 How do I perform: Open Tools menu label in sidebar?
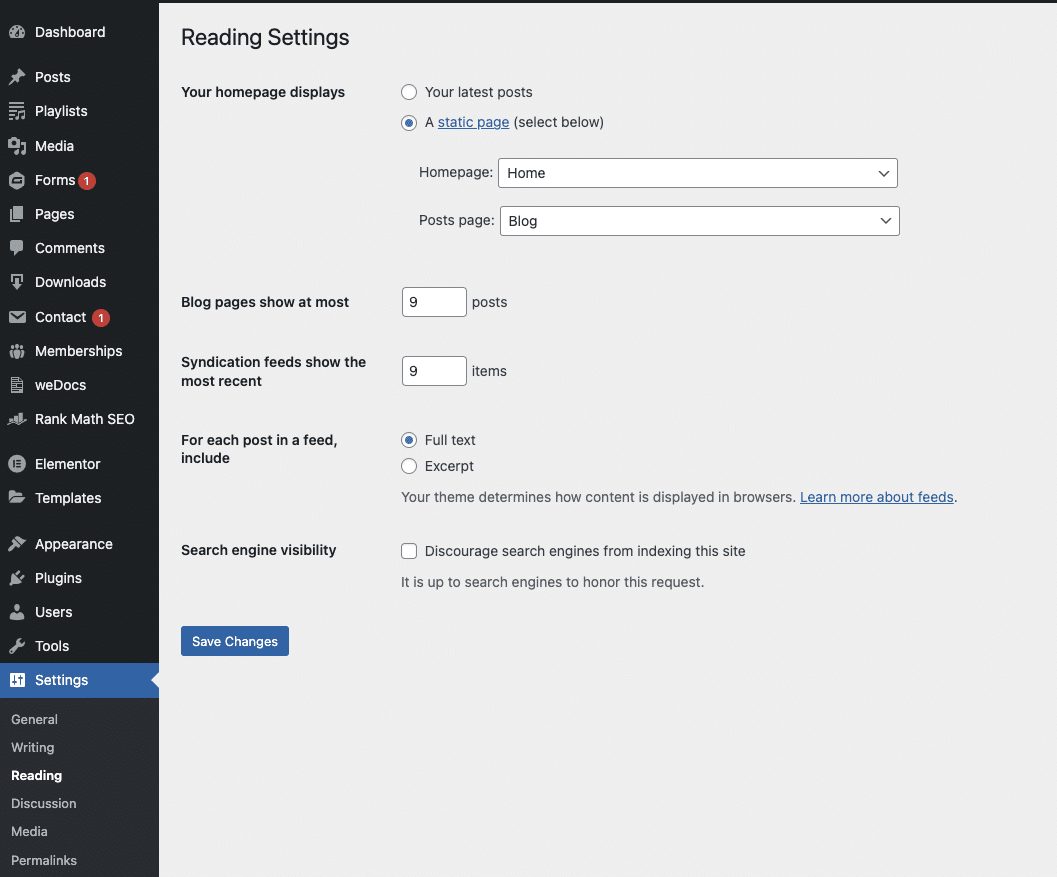point(52,646)
